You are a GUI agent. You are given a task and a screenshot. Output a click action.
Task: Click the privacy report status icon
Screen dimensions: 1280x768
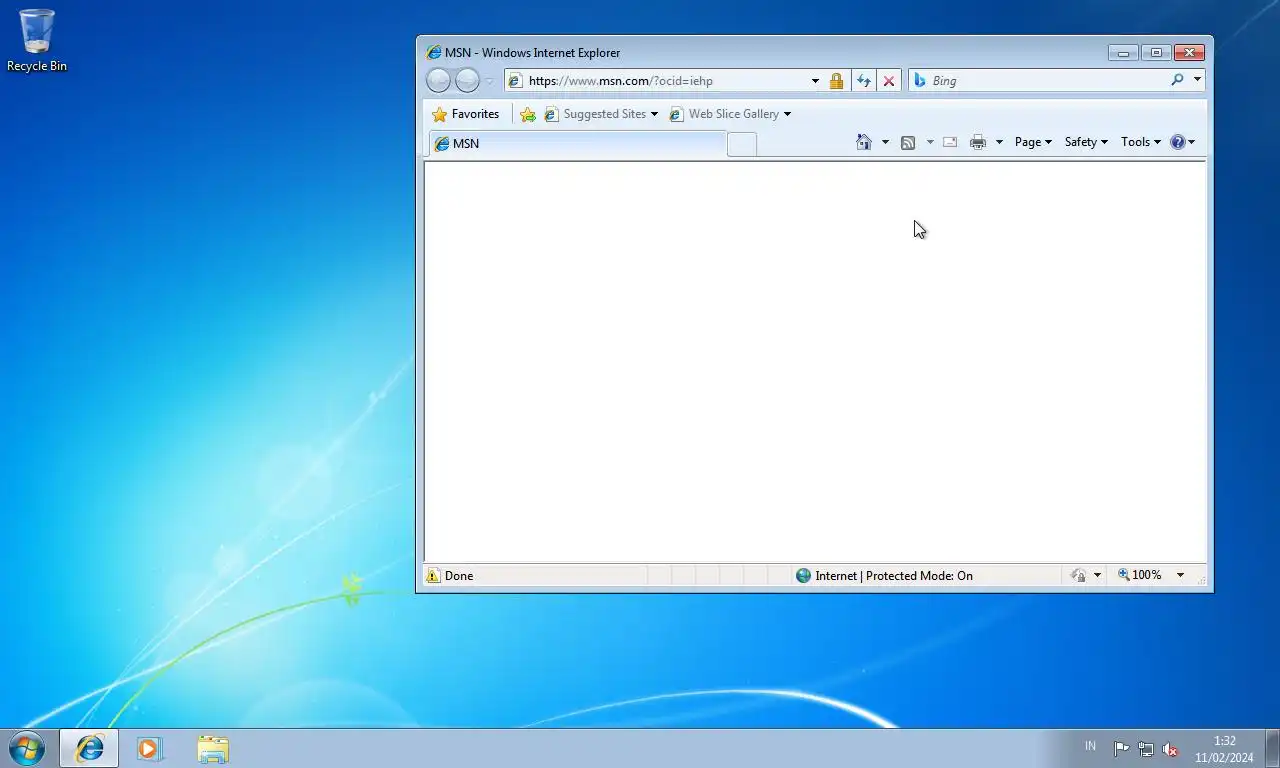[1079, 576]
